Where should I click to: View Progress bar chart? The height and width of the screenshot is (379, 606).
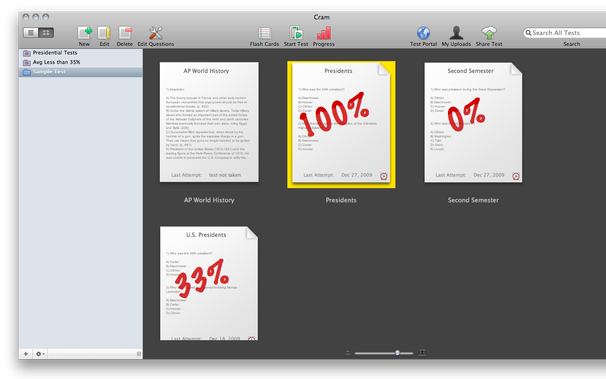(x=324, y=33)
